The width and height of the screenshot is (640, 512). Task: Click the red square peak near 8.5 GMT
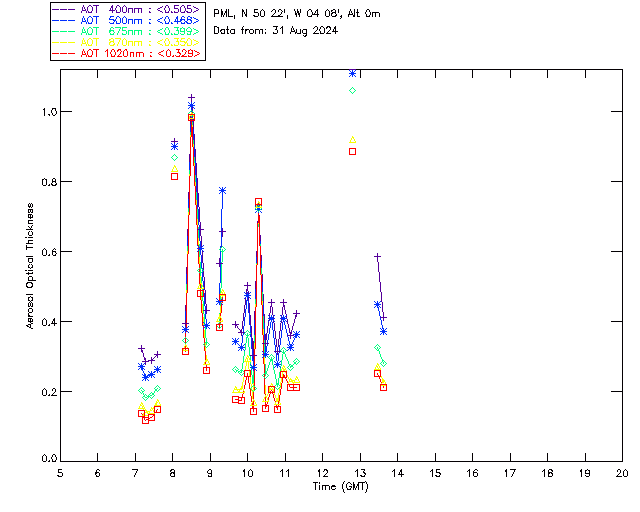[x=191, y=117]
